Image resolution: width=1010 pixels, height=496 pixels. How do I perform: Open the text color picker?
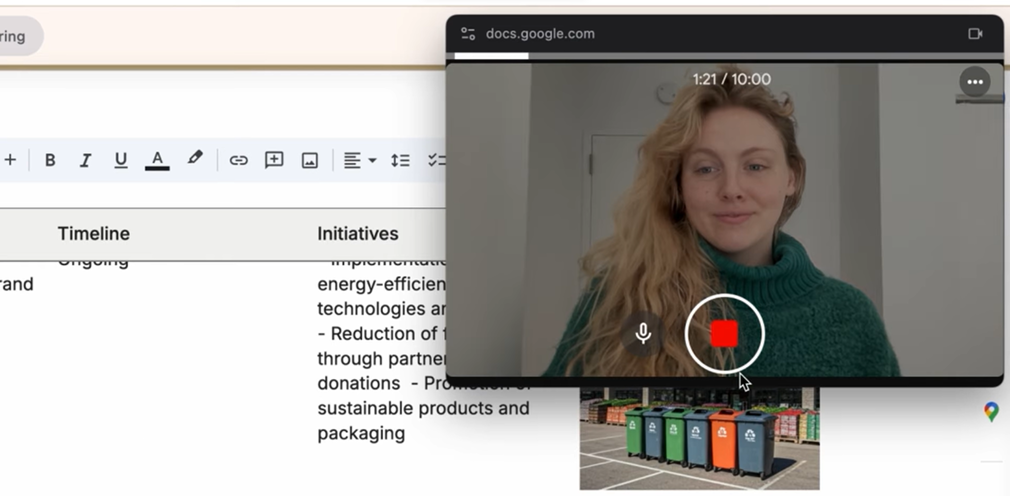(157, 160)
